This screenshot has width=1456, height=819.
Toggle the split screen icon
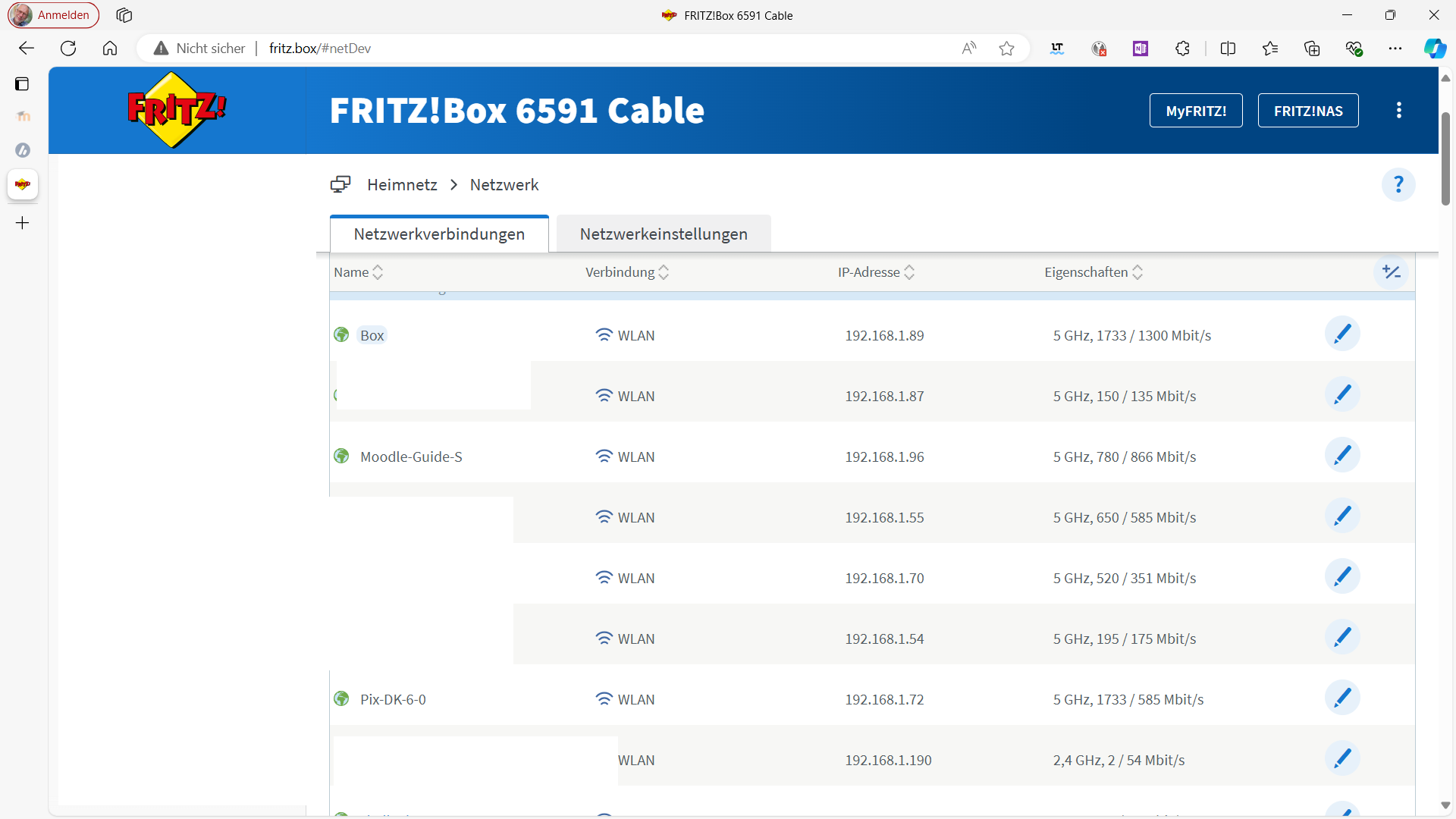1228,49
